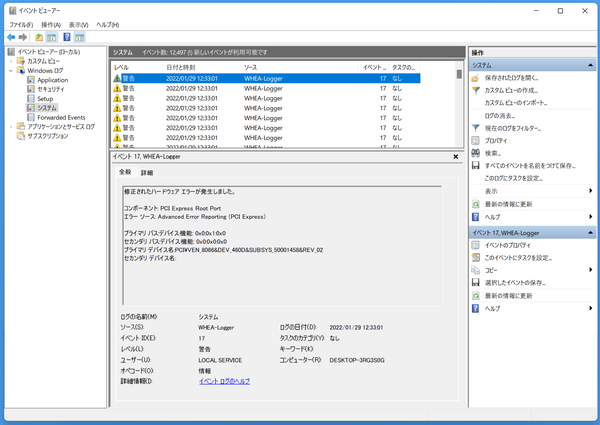The width and height of the screenshot is (600, 425).
Task: Open the 操作 menu in the menu bar
Action: (50, 24)
